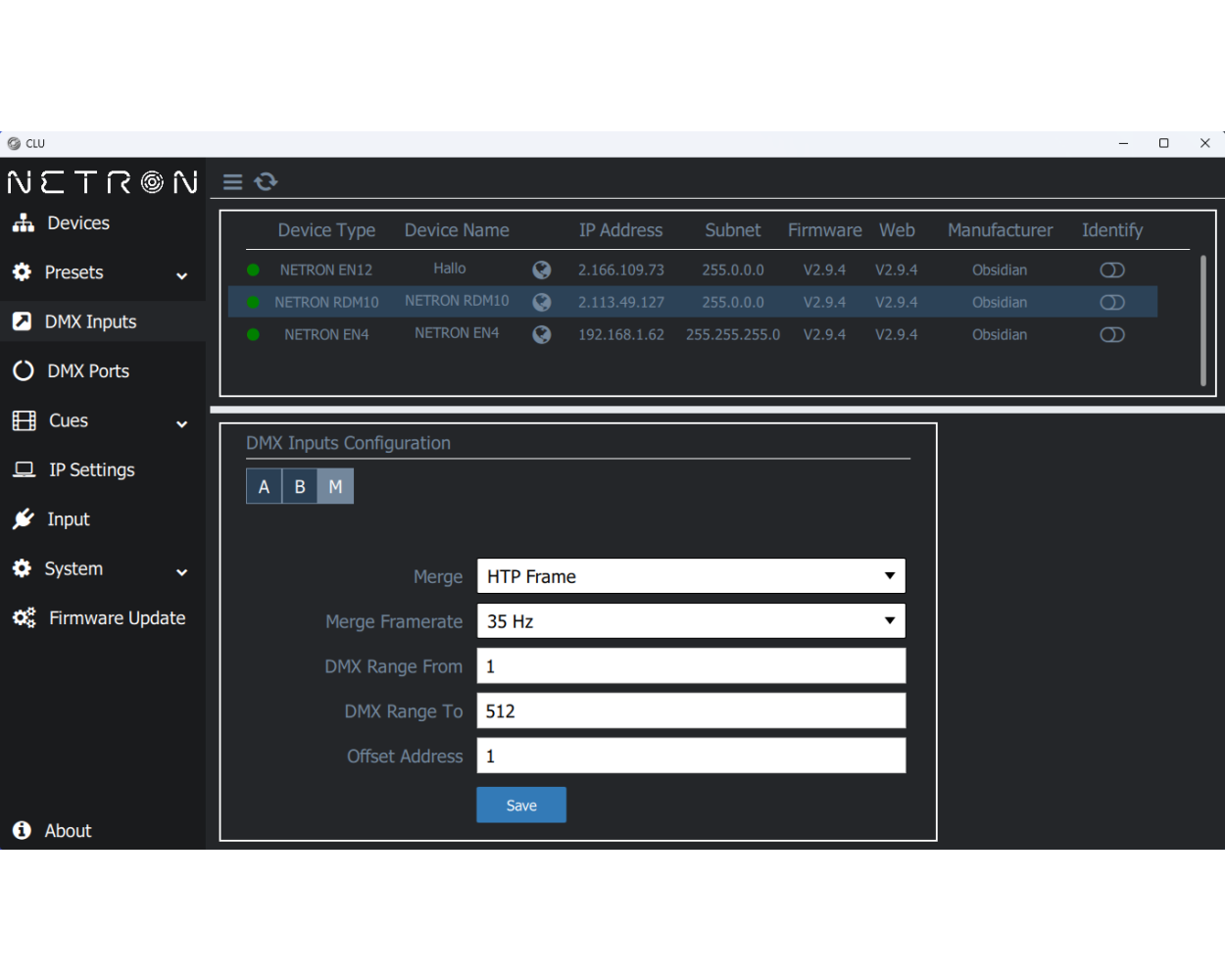Screen dimensions: 1225x980
Task: Maximize the CLU window
Action: (1164, 143)
